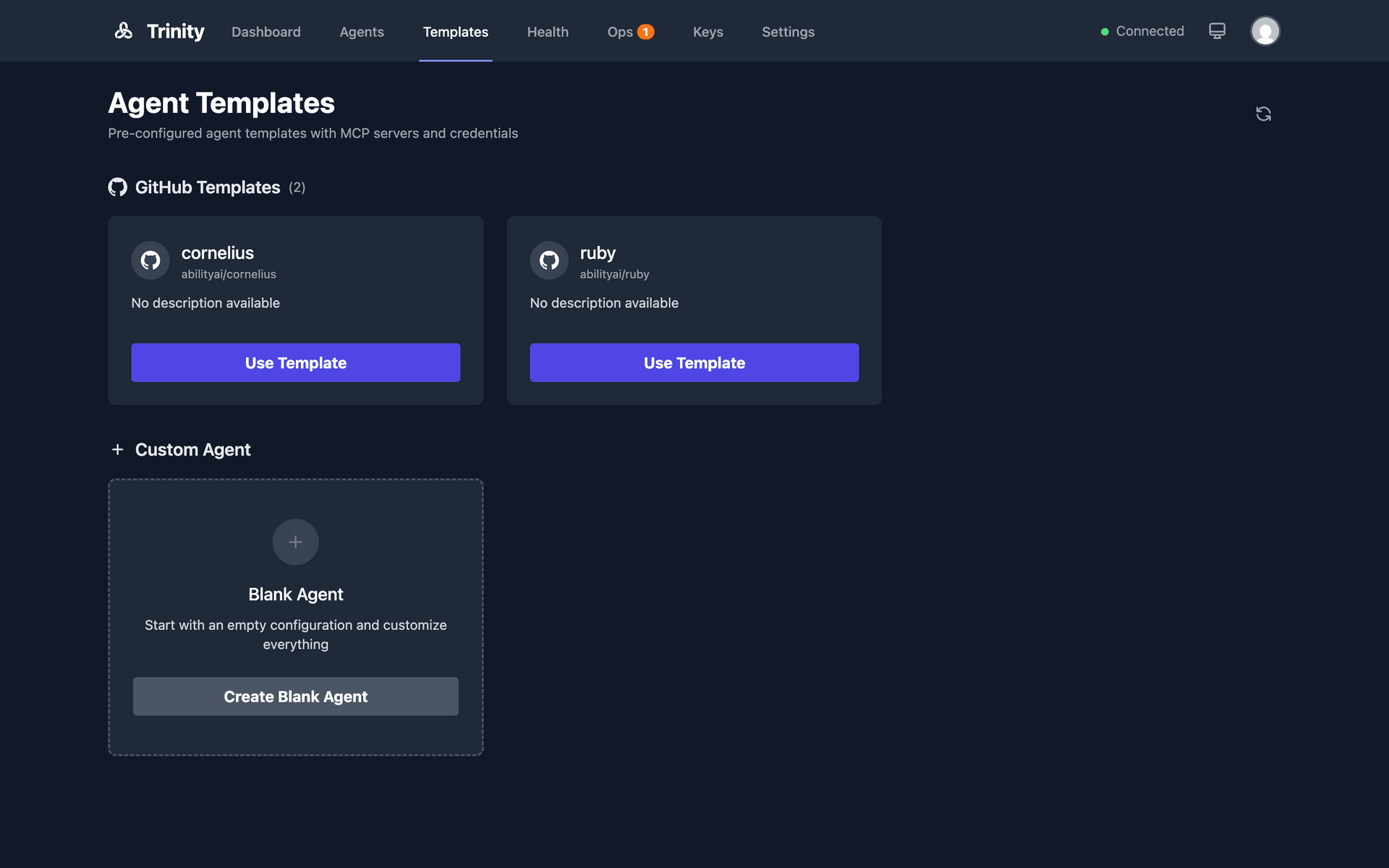This screenshot has height=868, width=1389.
Task: Click the plus icon next to Custom Agent
Action: pyautogui.click(x=118, y=449)
